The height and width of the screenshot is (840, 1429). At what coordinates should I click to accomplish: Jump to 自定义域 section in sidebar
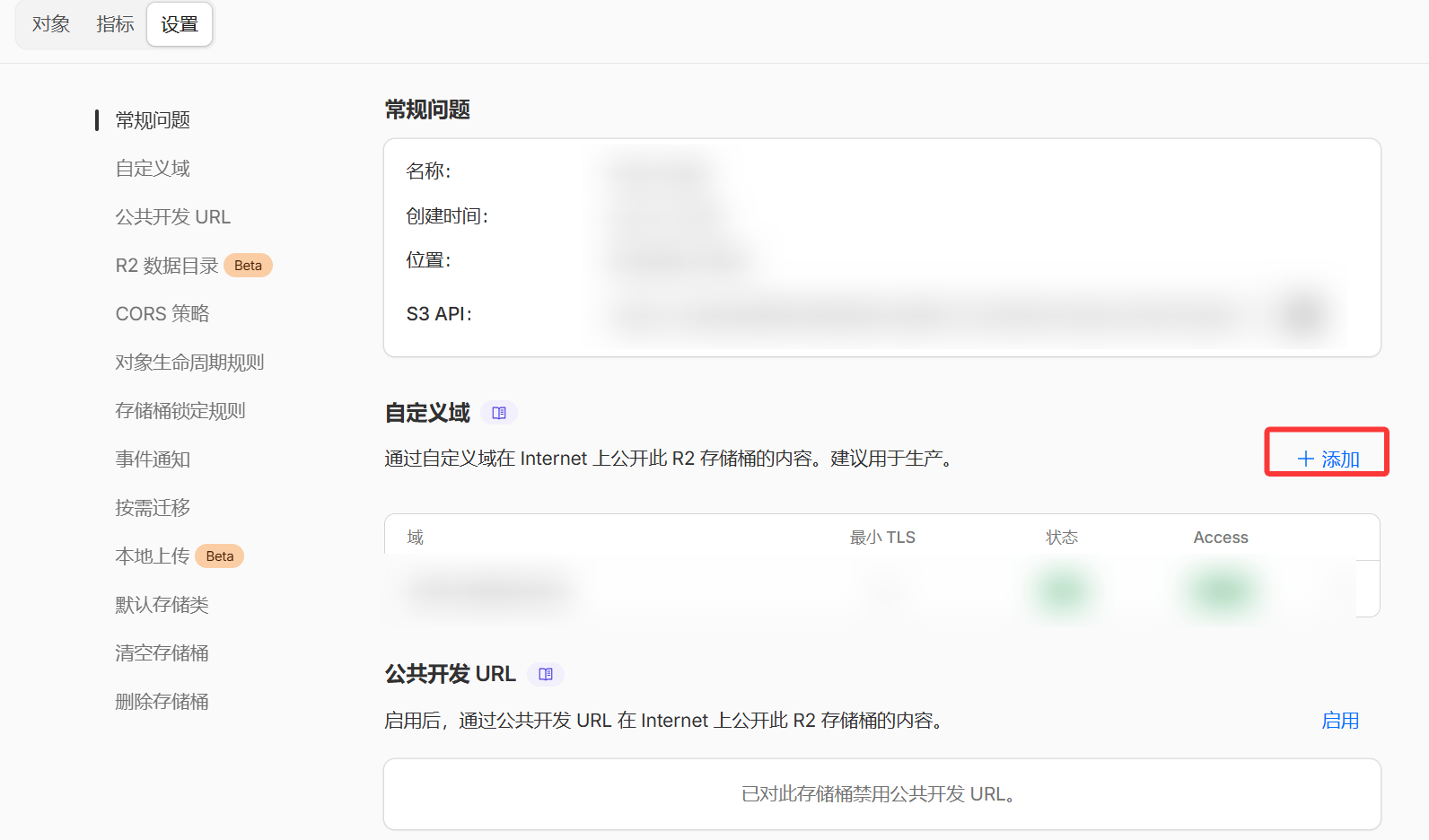coord(153,169)
